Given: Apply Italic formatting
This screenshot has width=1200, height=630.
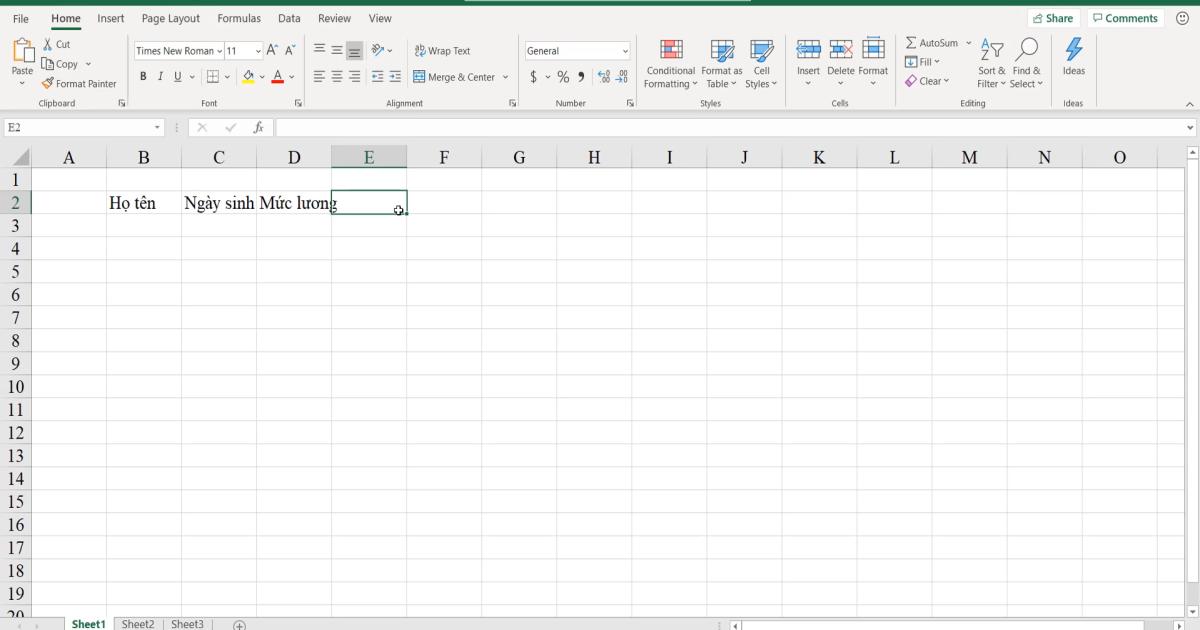Looking at the screenshot, I should tap(160, 76).
